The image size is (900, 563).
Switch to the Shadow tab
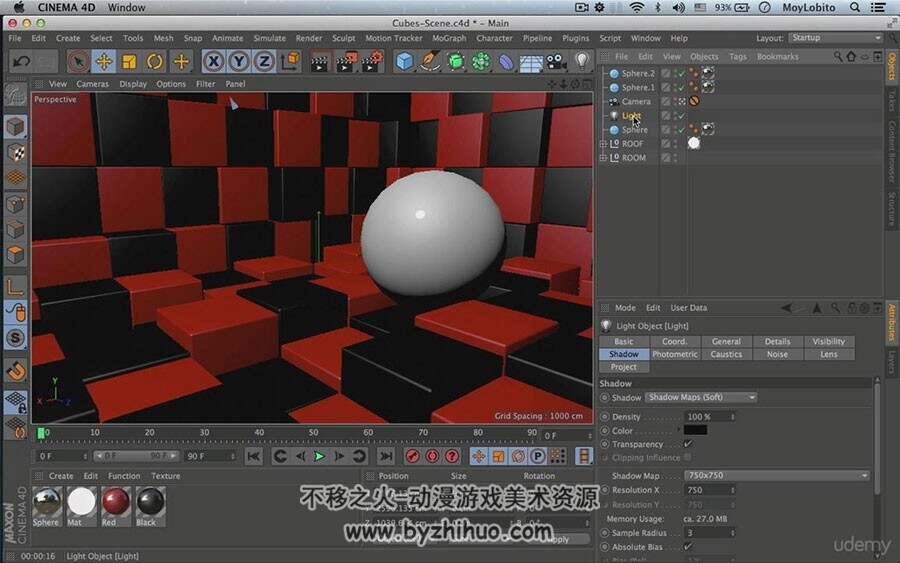point(623,354)
